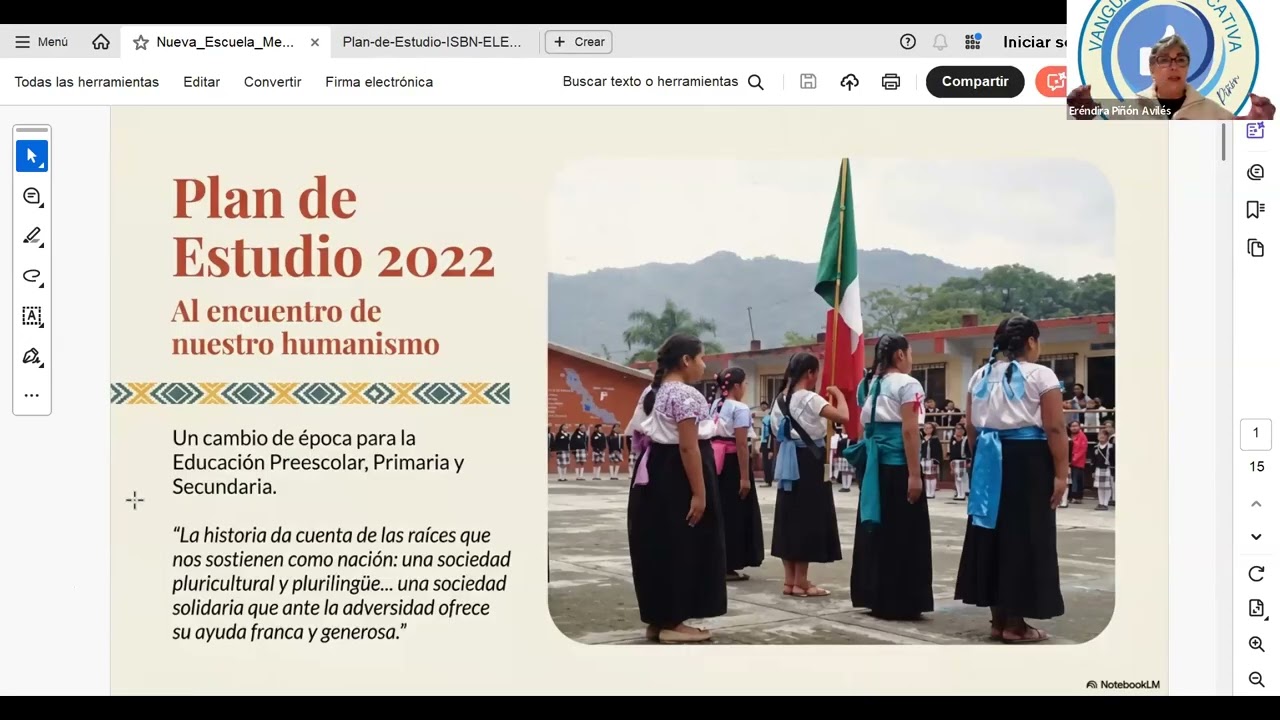
Task: Open comments panel icon
Action: (1256, 172)
